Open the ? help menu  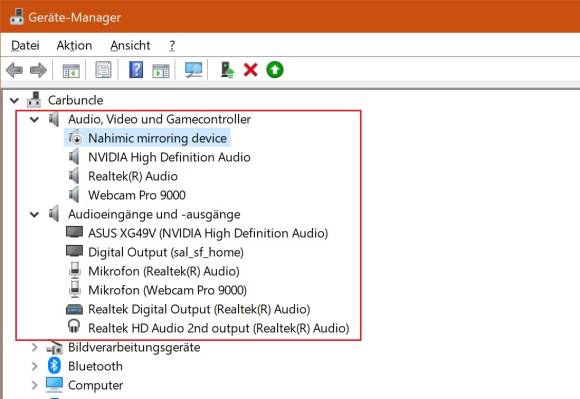tap(172, 45)
